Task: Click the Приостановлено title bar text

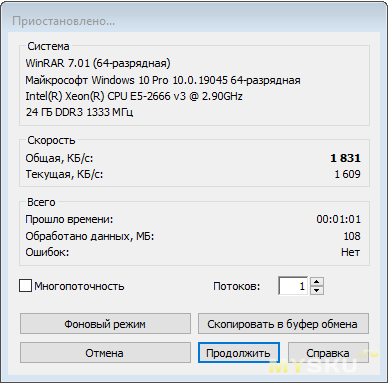Action: coord(63,21)
